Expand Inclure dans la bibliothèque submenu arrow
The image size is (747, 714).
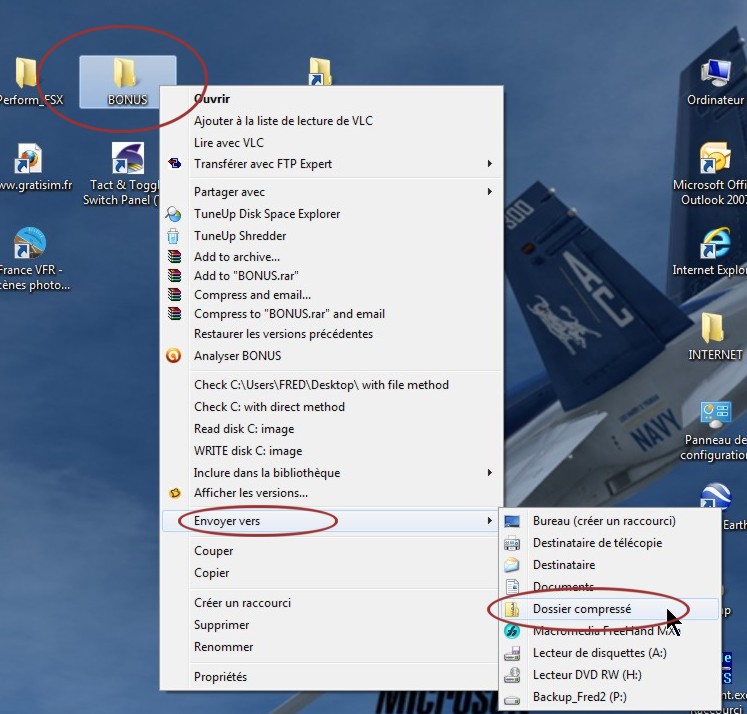pos(489,473)
